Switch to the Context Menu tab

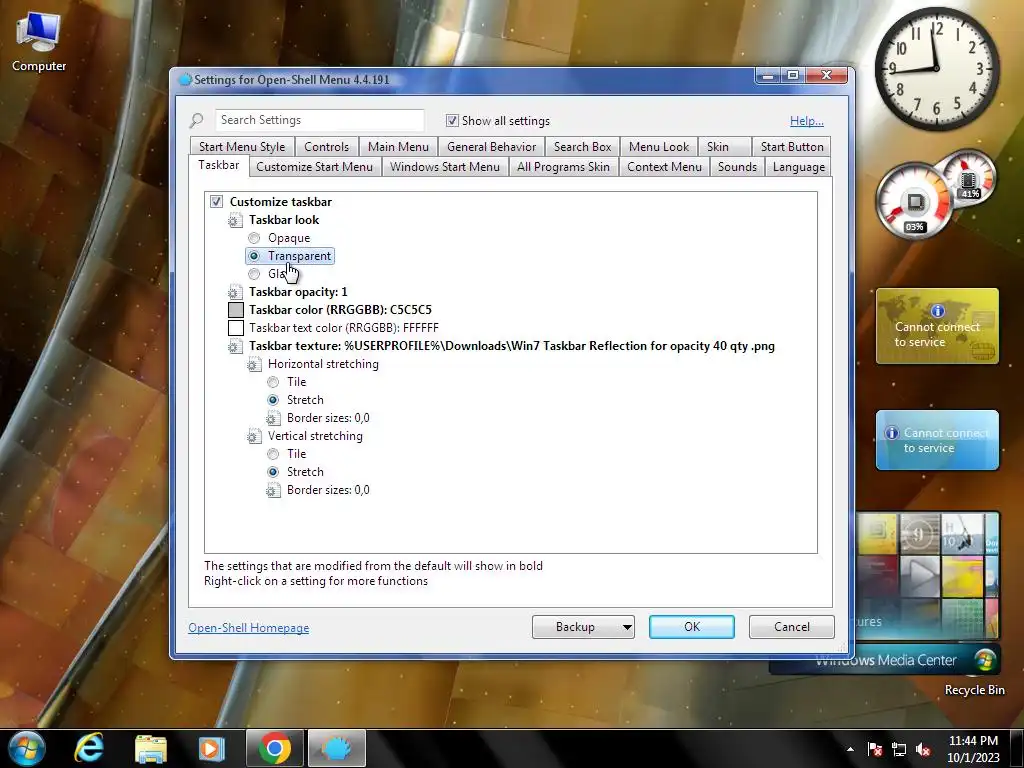[x=664, y=167]
